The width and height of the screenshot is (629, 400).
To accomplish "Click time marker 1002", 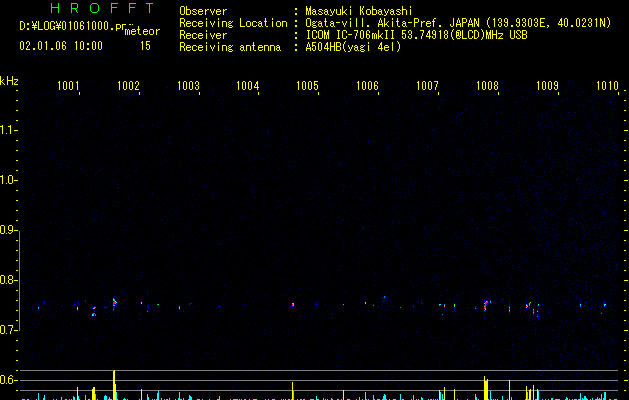I will [128, 85].
